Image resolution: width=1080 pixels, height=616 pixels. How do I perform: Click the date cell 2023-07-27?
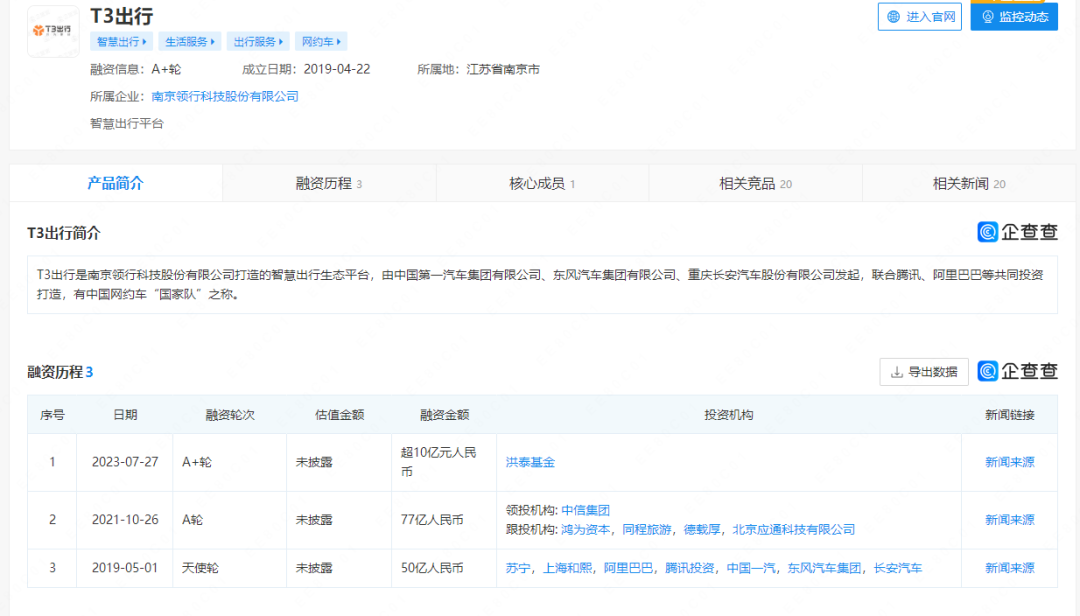coord(125,462)
